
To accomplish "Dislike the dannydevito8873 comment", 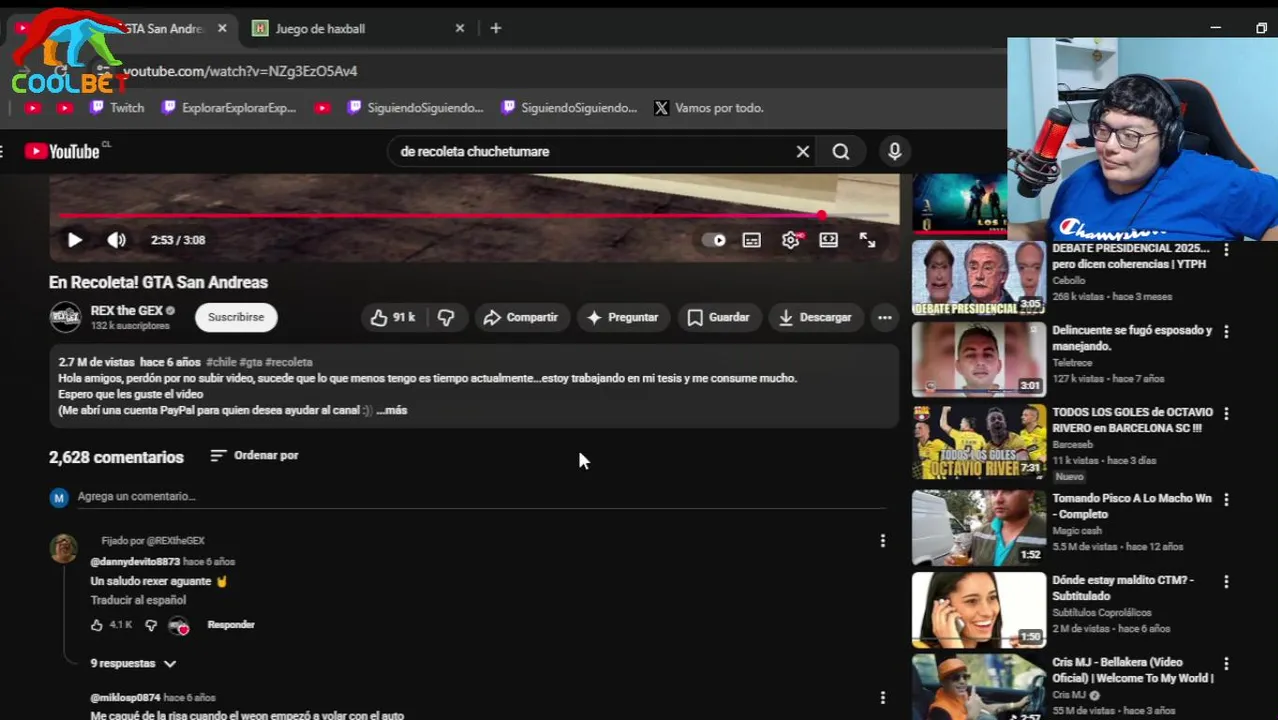I will [x=151, y=625].
